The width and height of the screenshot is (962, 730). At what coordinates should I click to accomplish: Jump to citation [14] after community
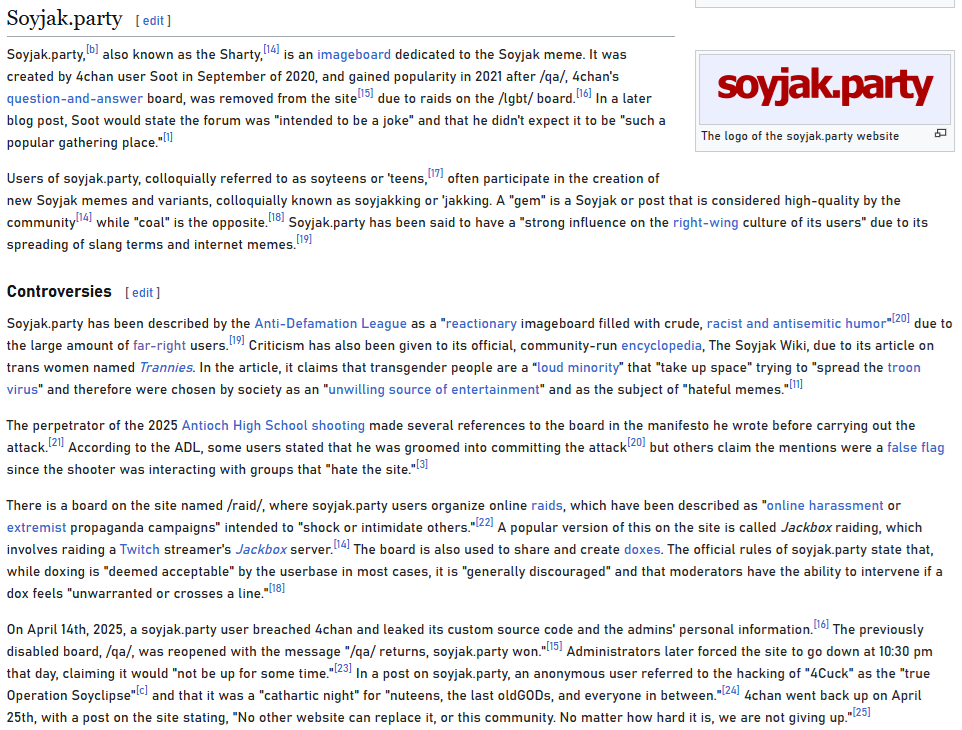click(83, 218)
